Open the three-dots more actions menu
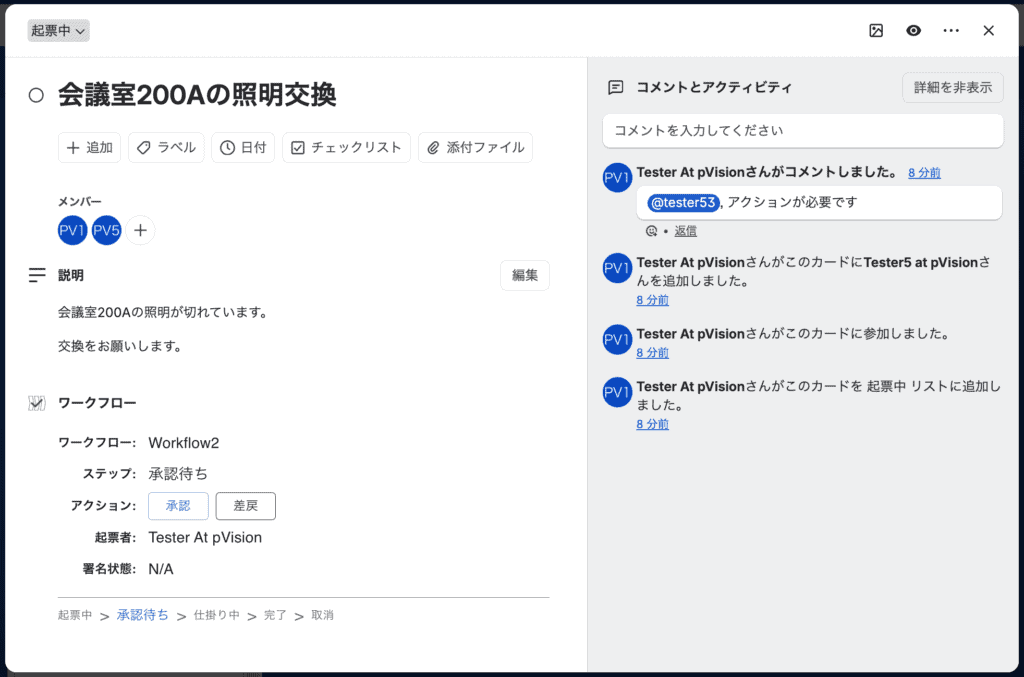Viewport: 1024px width, 677px height. pyautogui.click(x=951, y=31)
